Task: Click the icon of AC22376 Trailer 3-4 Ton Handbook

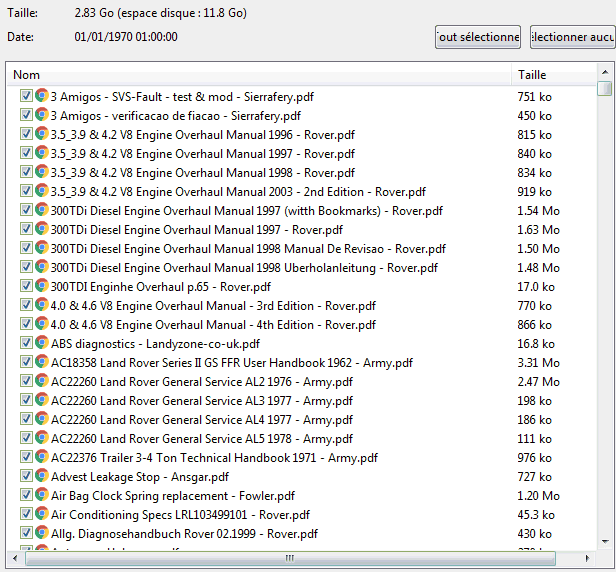Action: (x=42, y=457)
